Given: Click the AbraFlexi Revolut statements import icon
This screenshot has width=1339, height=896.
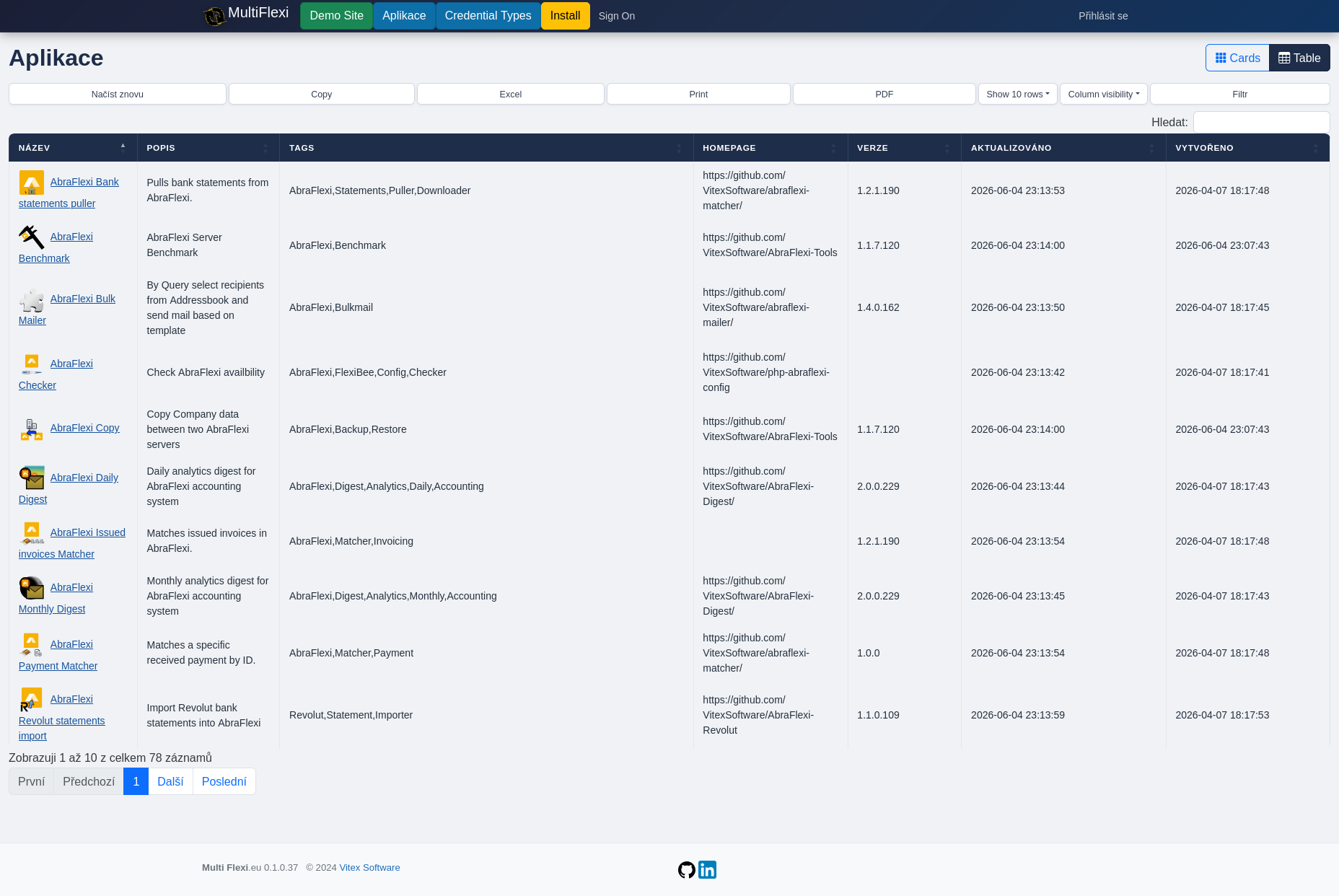Looking at the screenshot, I should 32,700.
